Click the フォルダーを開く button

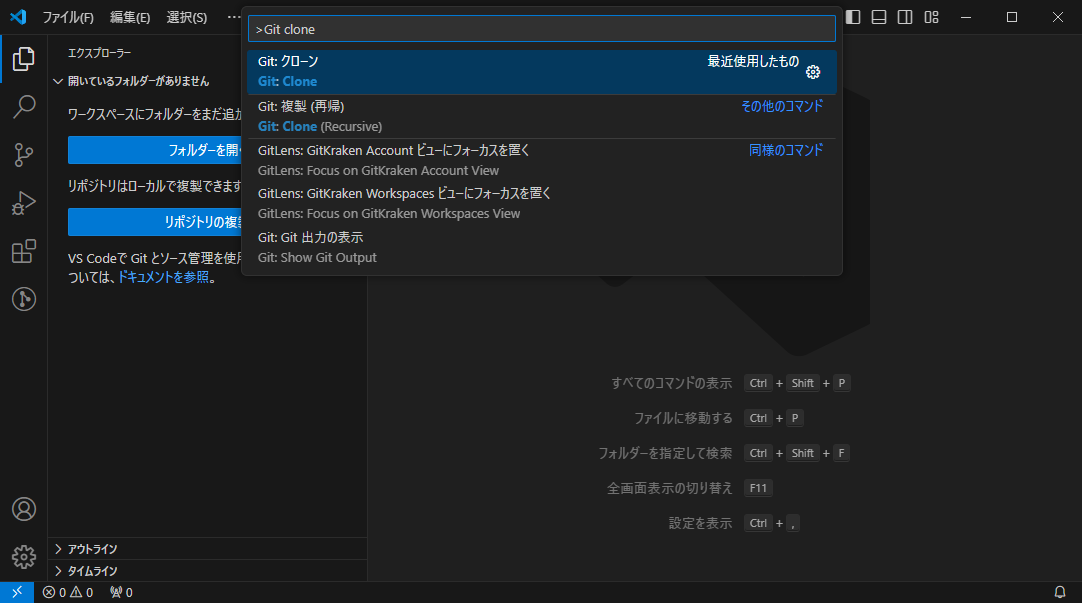pyautogui.click(x=155, y=150)
